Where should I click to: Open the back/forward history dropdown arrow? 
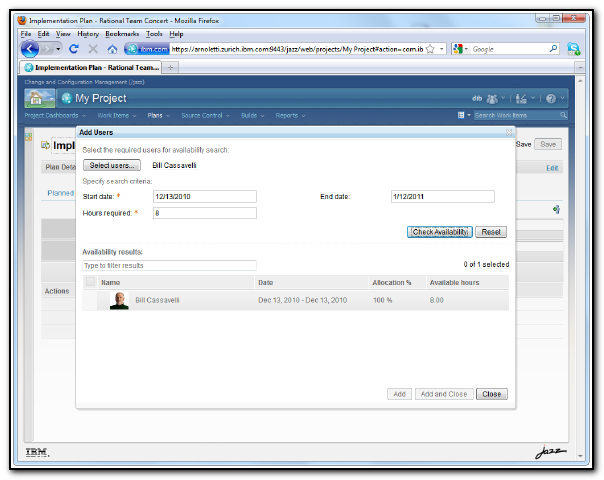[x=58, y=49]
